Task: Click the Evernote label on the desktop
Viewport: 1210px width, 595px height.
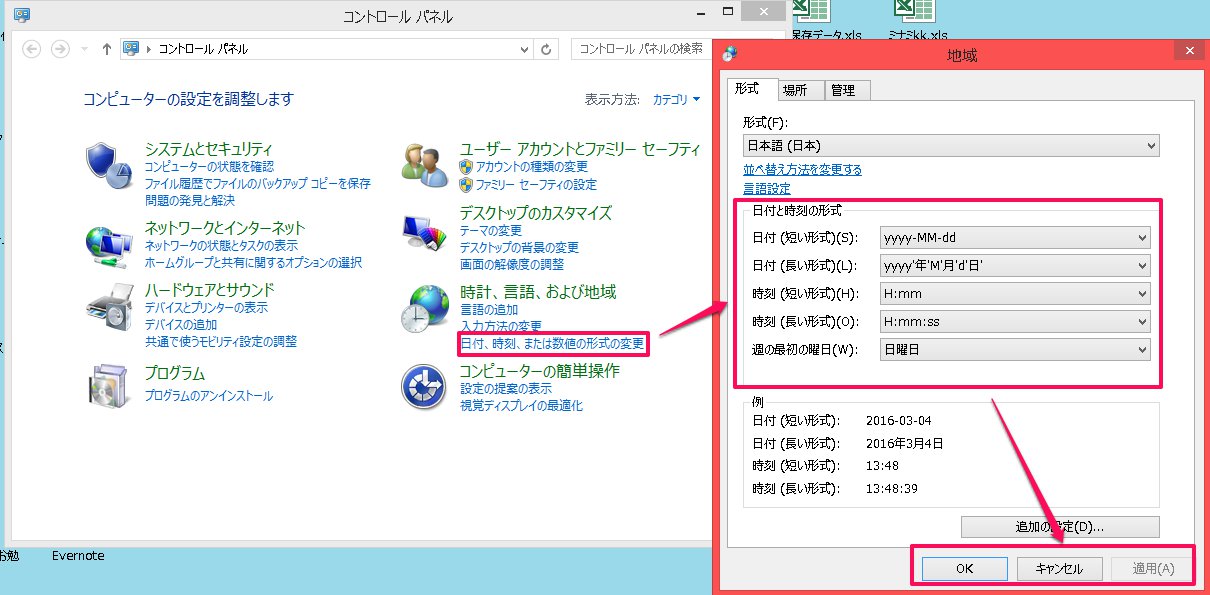Action: tap(78, 556)
